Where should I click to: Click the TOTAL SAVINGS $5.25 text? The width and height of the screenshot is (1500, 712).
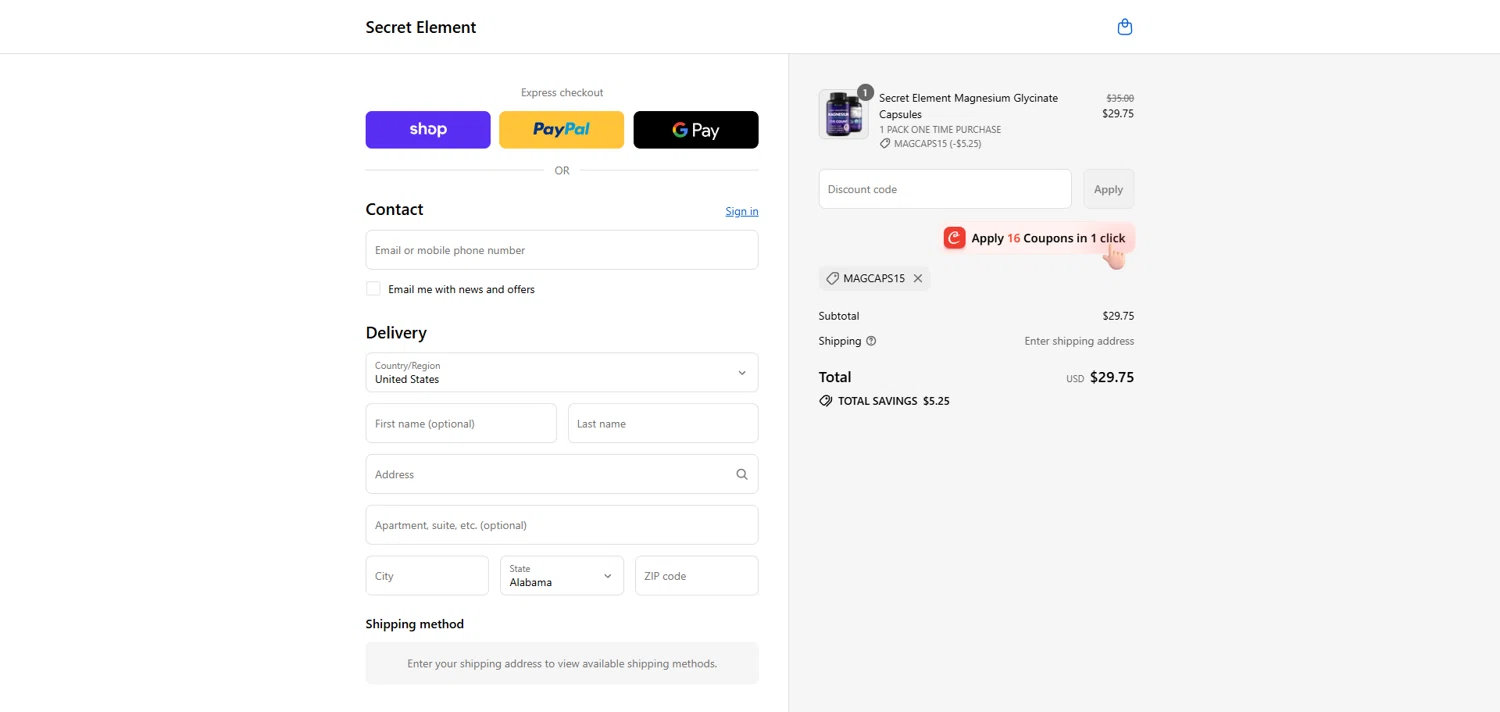tap(894, 401)
